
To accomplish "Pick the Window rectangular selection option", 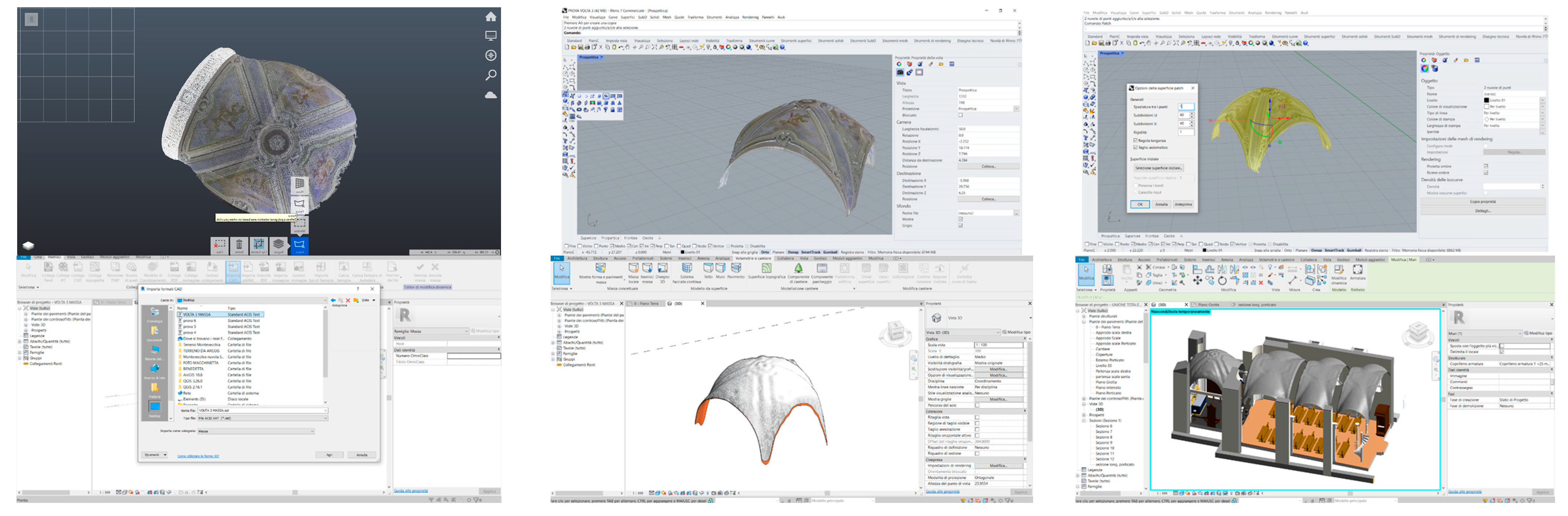I will pos(300,223).
